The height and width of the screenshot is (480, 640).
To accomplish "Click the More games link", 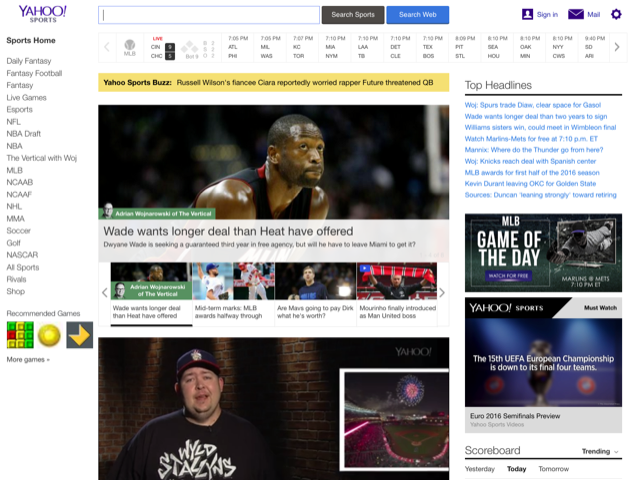I will [28, 360].
